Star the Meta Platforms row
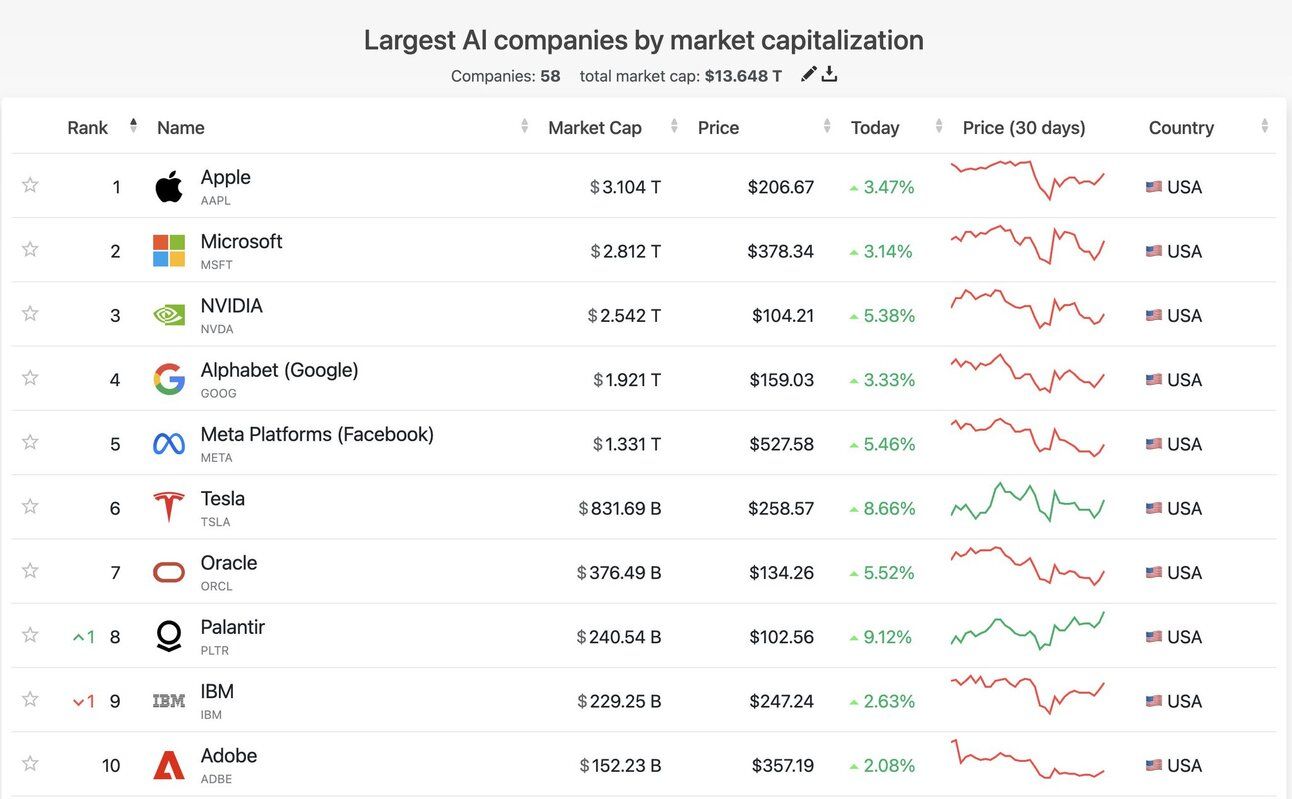Screen dimensions: 1292x799 (x=30, y=442)
